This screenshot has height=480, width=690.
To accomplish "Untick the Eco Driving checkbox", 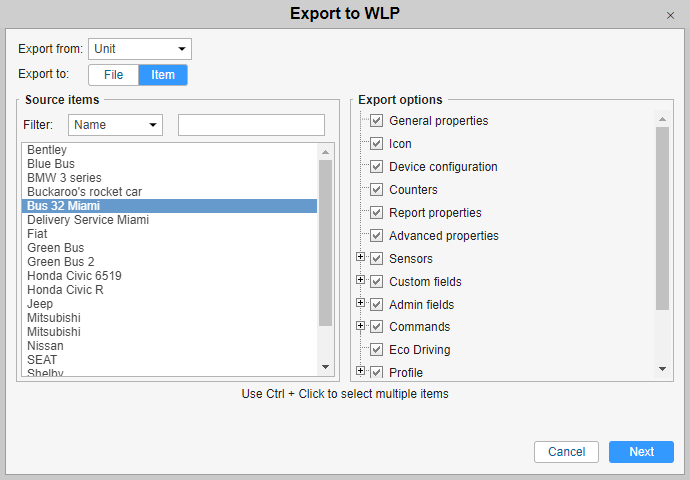I will pos(376,350).
